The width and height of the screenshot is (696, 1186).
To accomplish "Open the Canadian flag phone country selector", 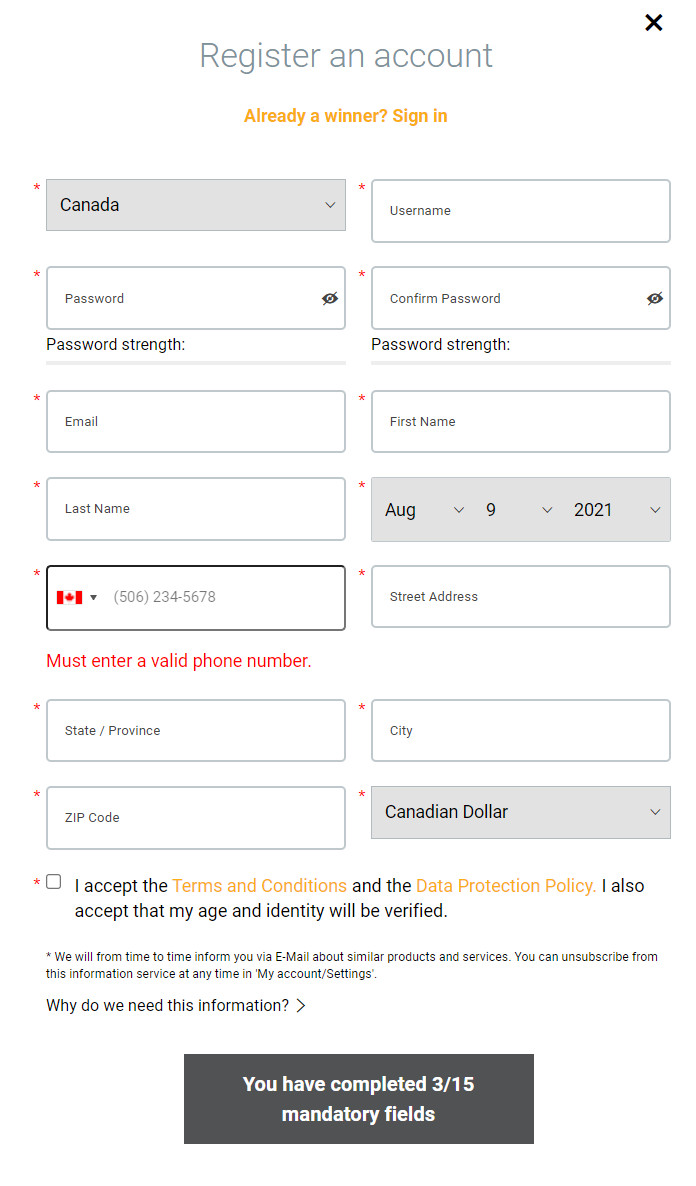I will [x=77, y=598].
